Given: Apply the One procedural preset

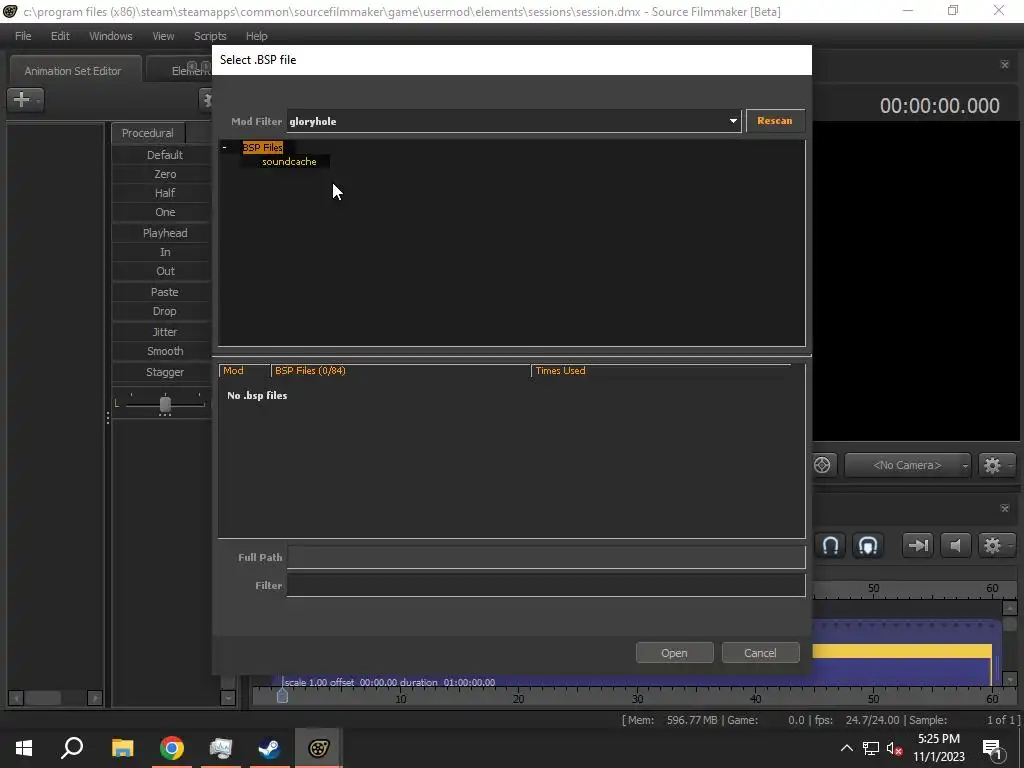Looking at the screenshot, I should click(x=164, y=212).
